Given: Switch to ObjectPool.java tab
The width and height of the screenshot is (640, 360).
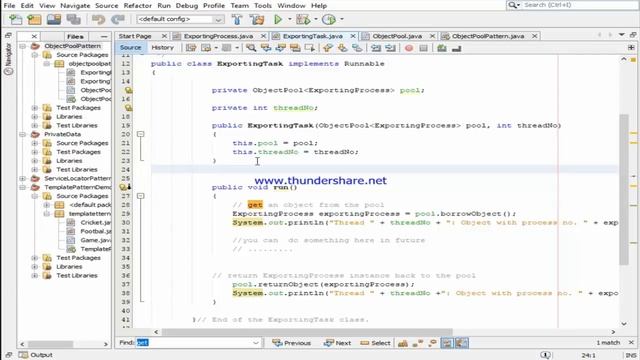Looking at the screenshot, I should point(397,36).
